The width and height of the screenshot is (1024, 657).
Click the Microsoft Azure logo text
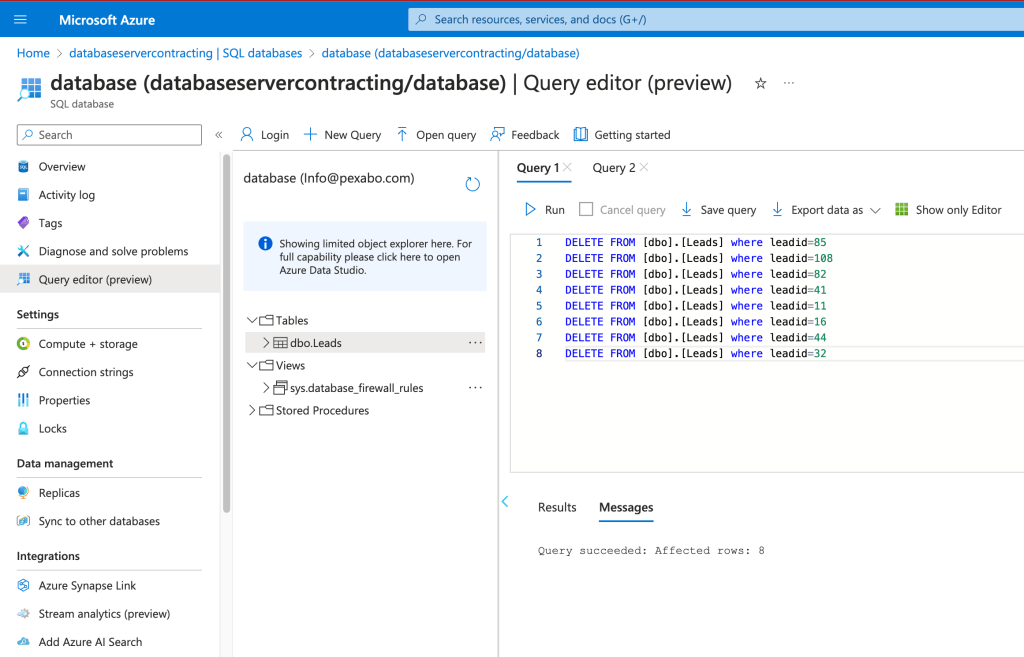coord(106,20)
